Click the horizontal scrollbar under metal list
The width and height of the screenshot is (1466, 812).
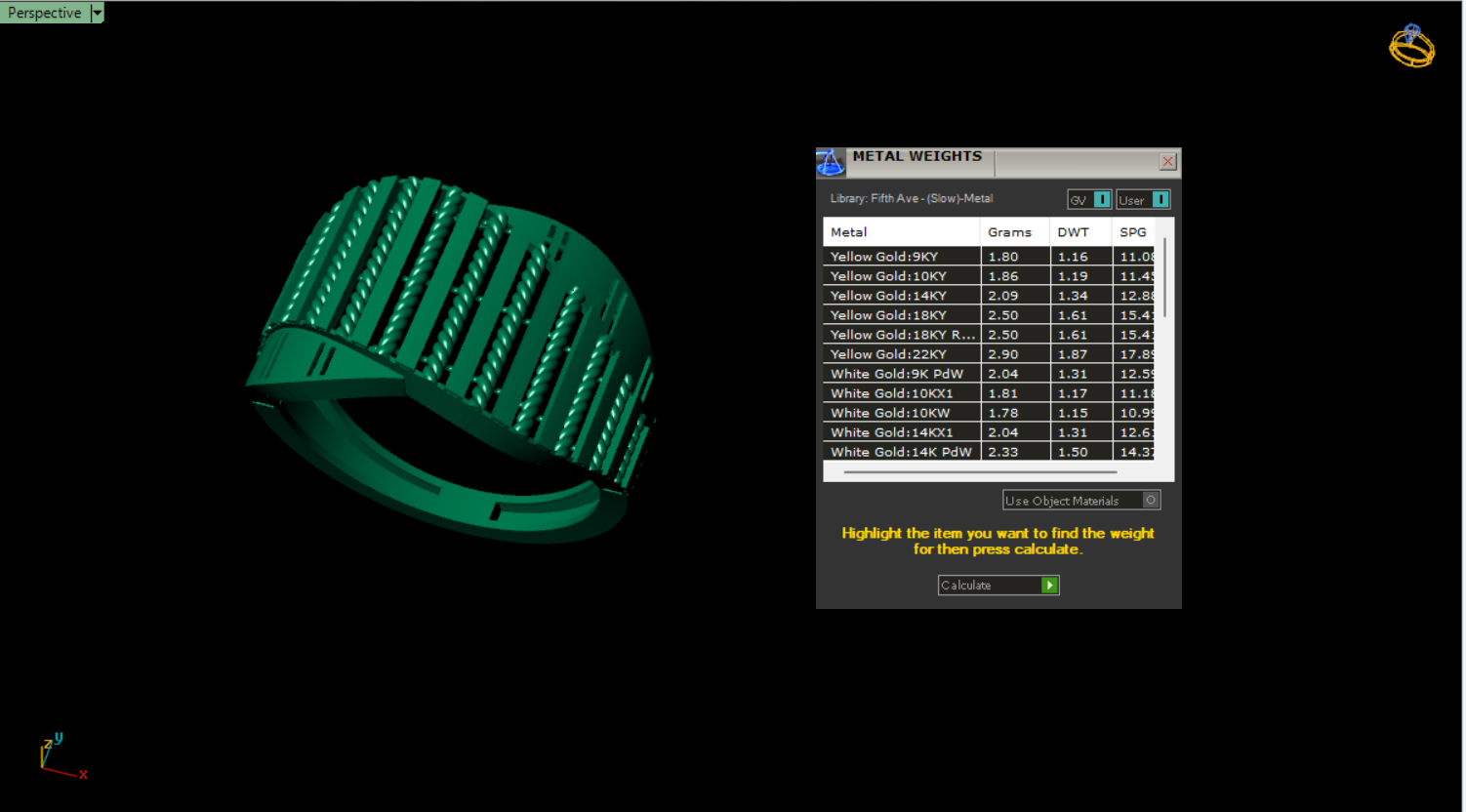click(x=979, y=472)
